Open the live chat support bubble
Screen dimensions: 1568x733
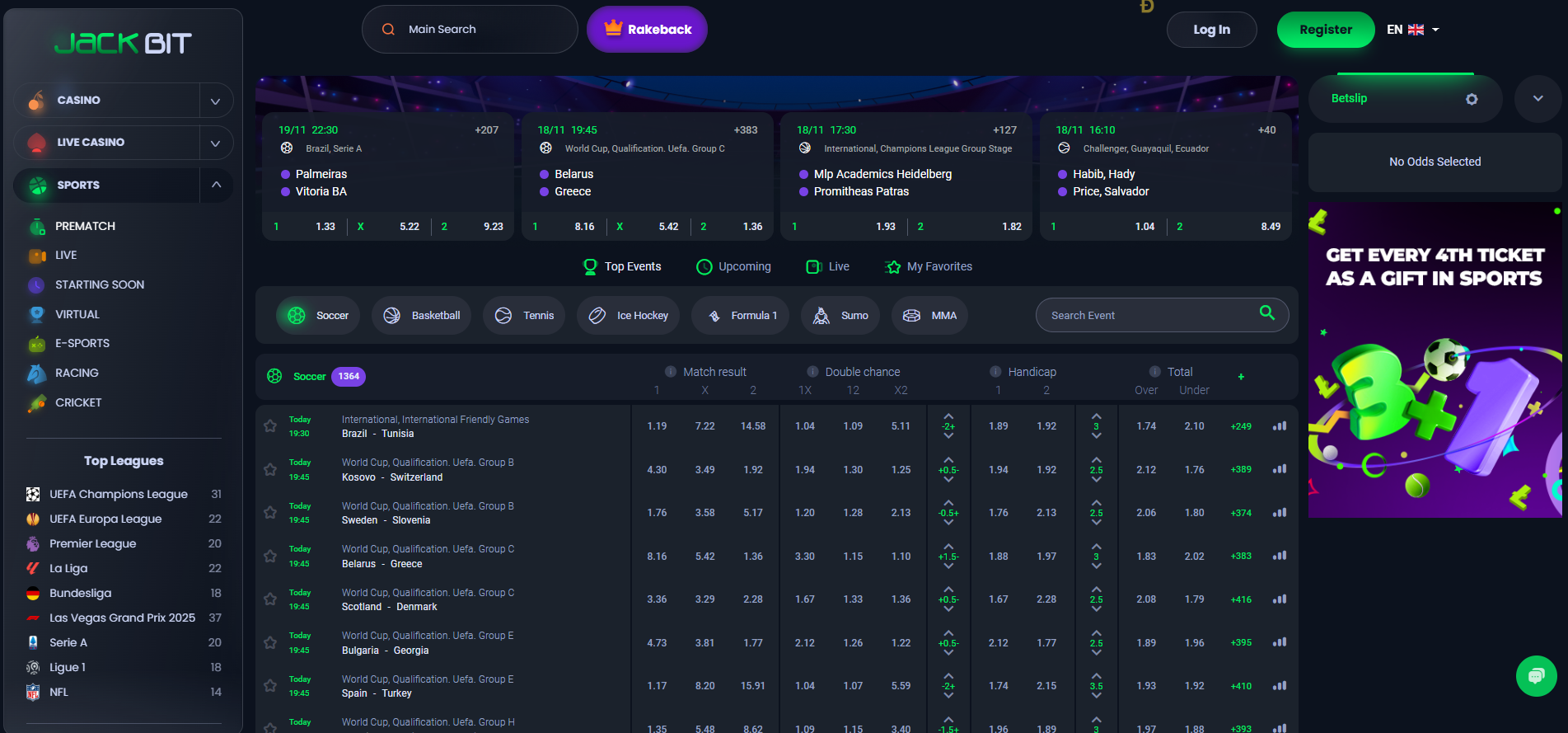click(1536, 676)
